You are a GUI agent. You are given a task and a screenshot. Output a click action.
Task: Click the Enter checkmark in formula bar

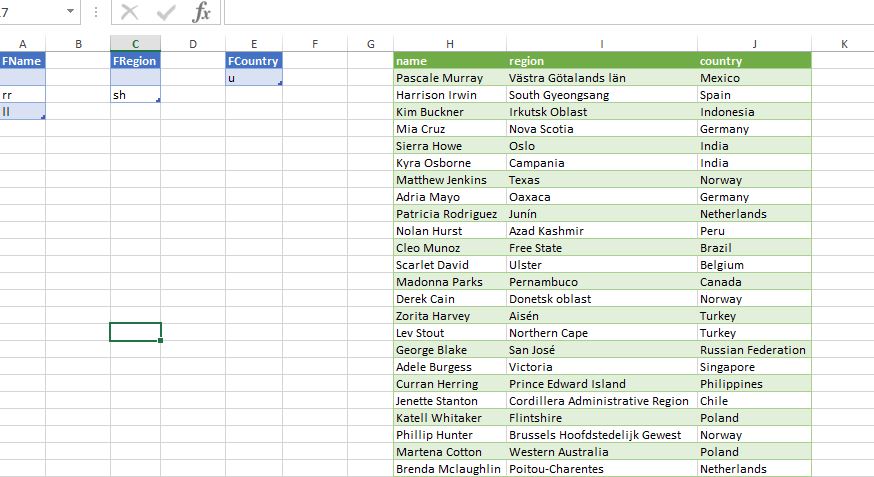tap(166, 12)
